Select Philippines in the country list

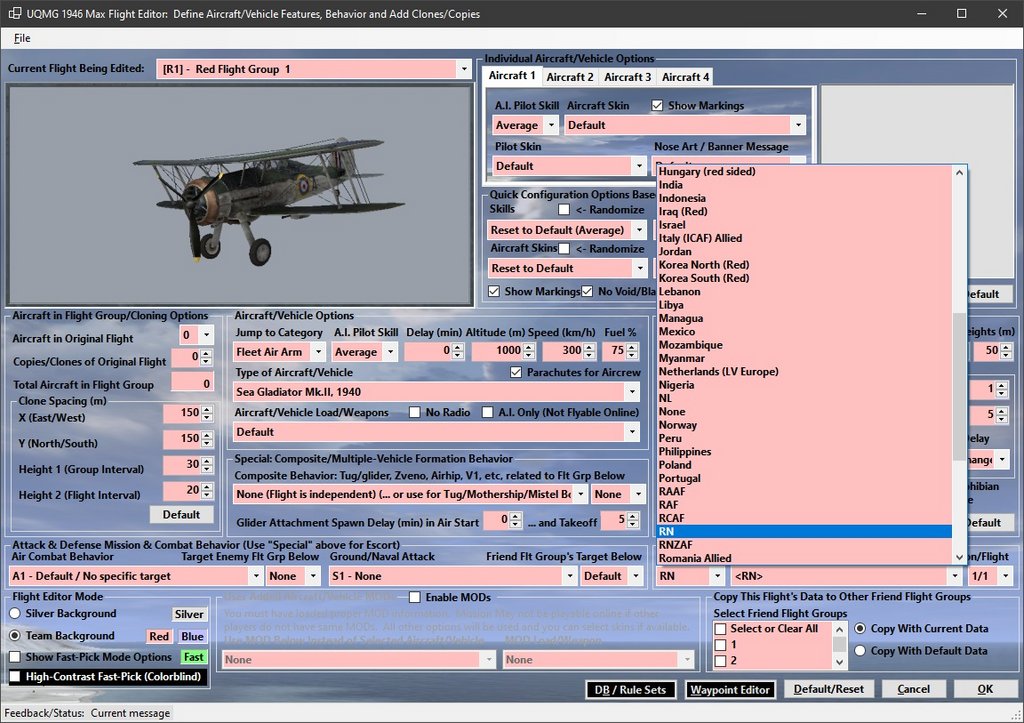804,452
